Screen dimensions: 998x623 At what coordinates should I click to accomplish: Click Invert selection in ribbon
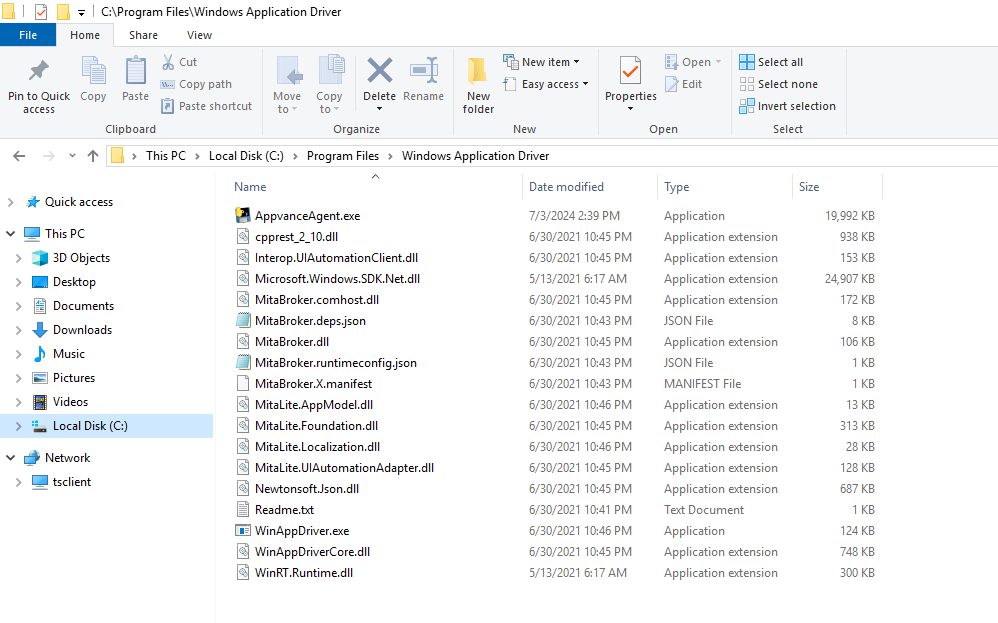(787, 106)
